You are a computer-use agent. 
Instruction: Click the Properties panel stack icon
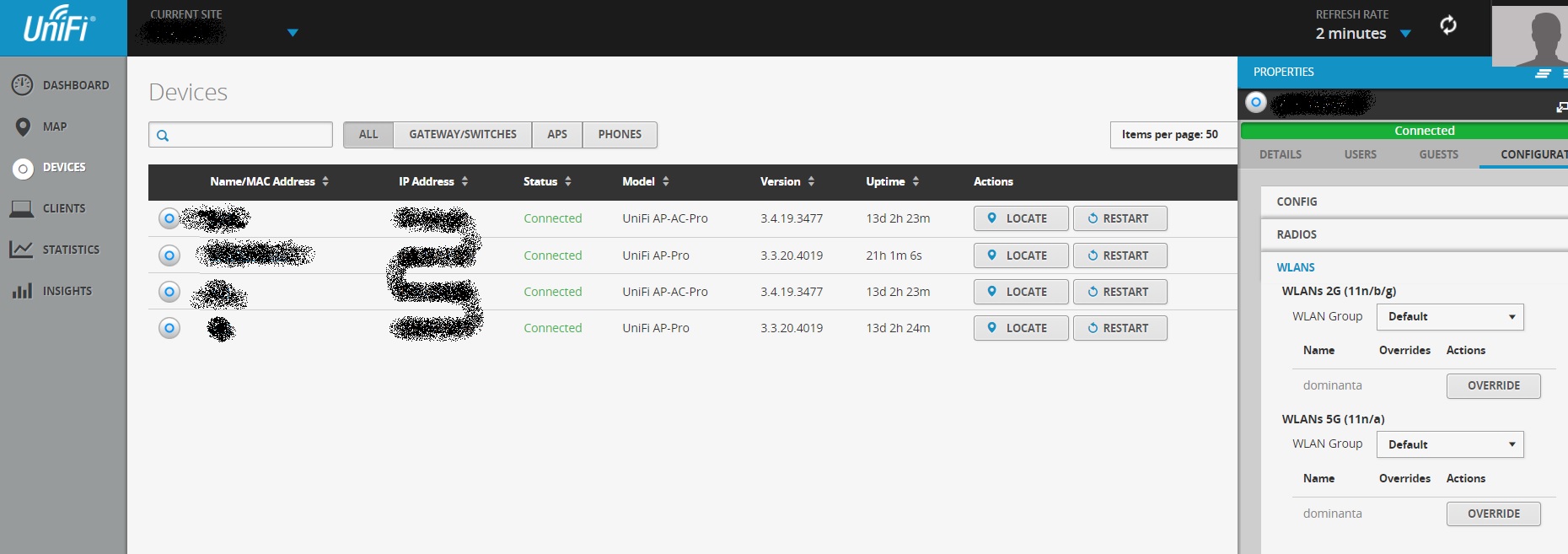(x=1544, y=73)
